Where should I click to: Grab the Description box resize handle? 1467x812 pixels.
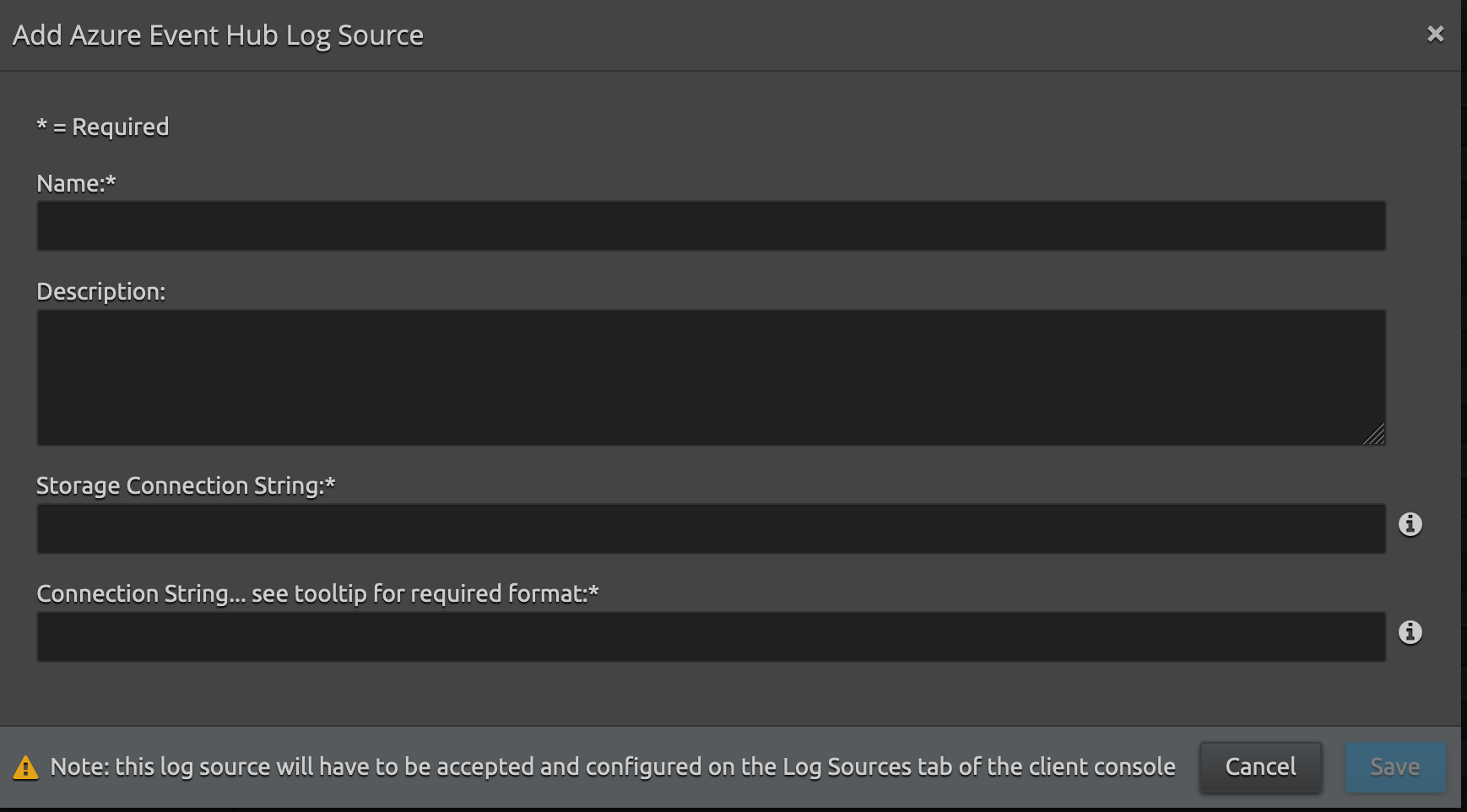coord(1374,435)
